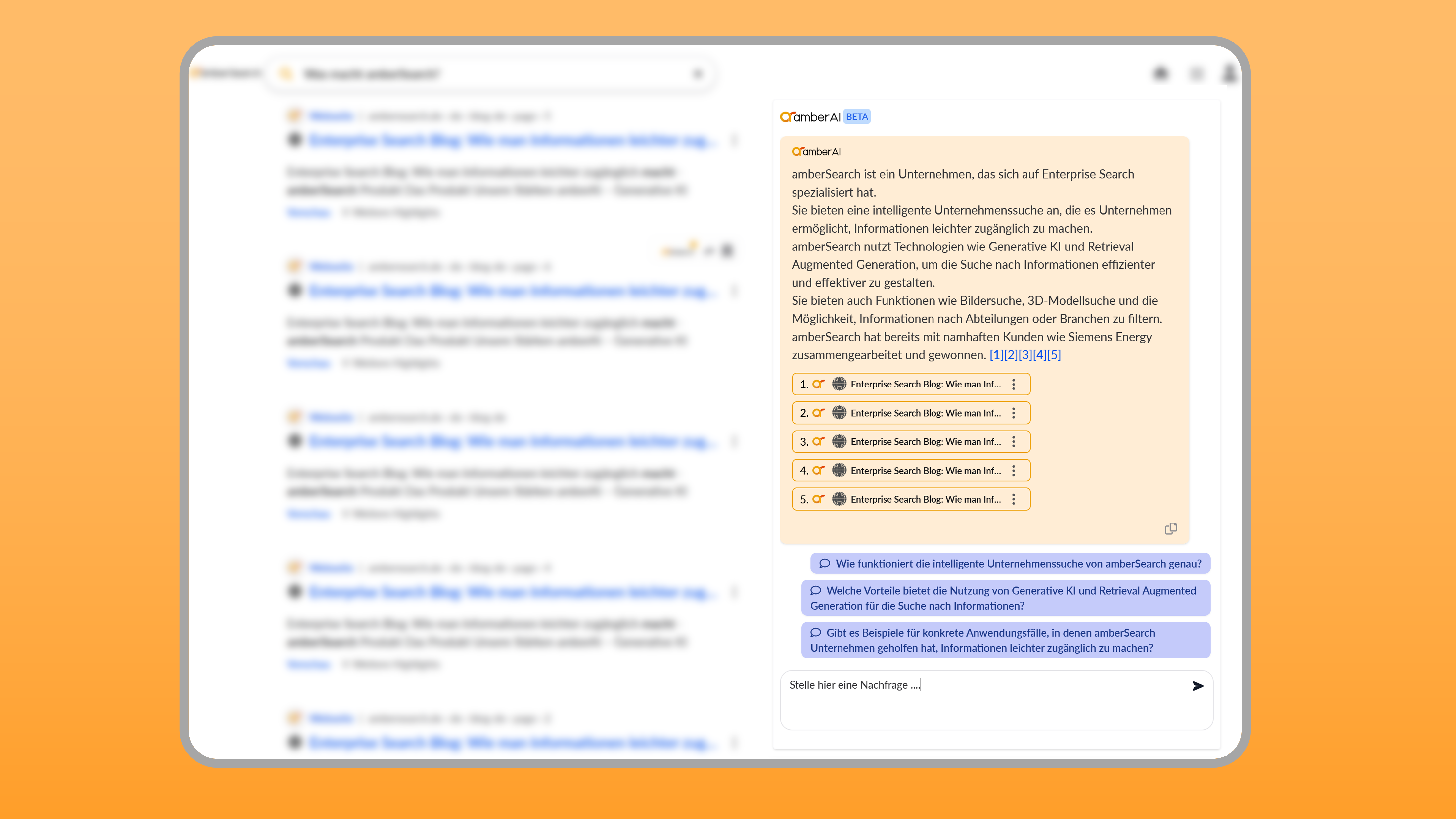Click the amberAI logo in the panel header

[810, 117]
